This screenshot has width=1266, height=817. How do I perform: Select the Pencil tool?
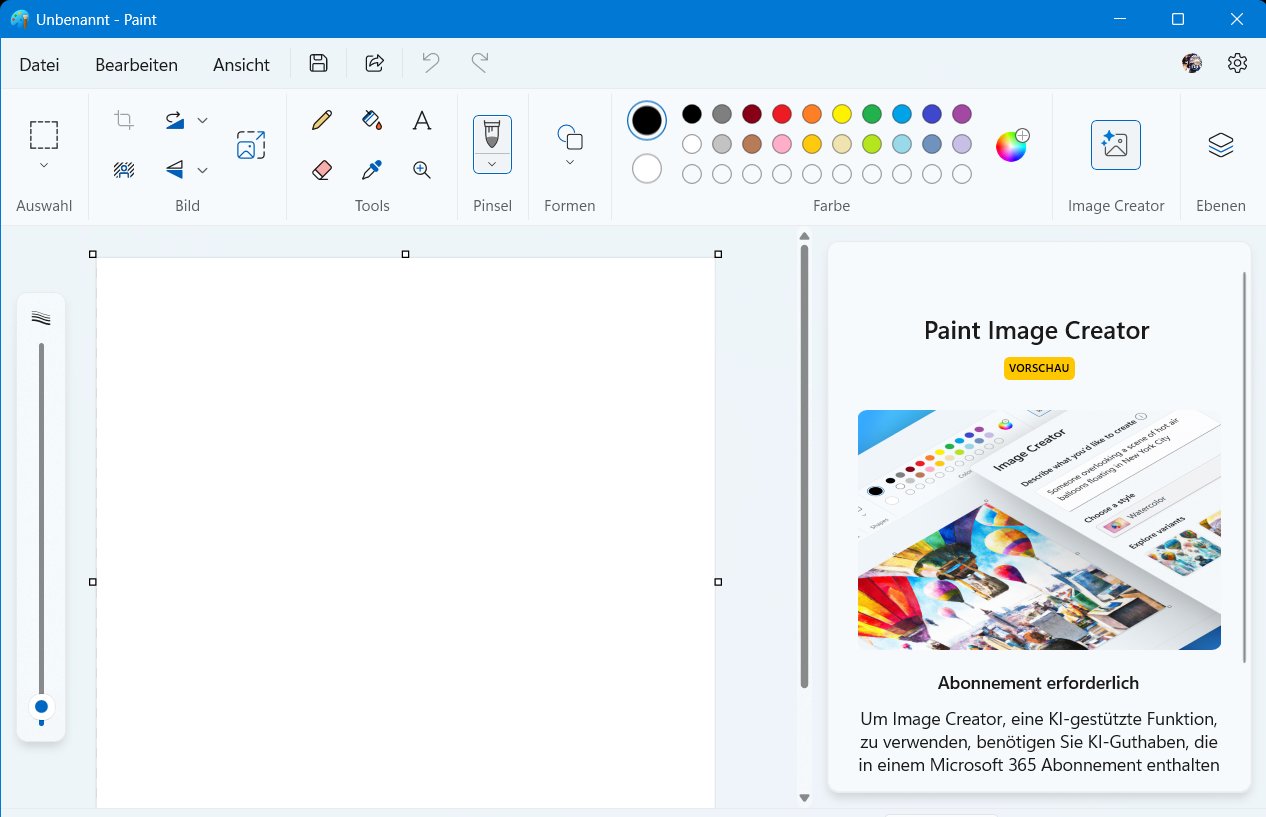[x=322, y=121]
